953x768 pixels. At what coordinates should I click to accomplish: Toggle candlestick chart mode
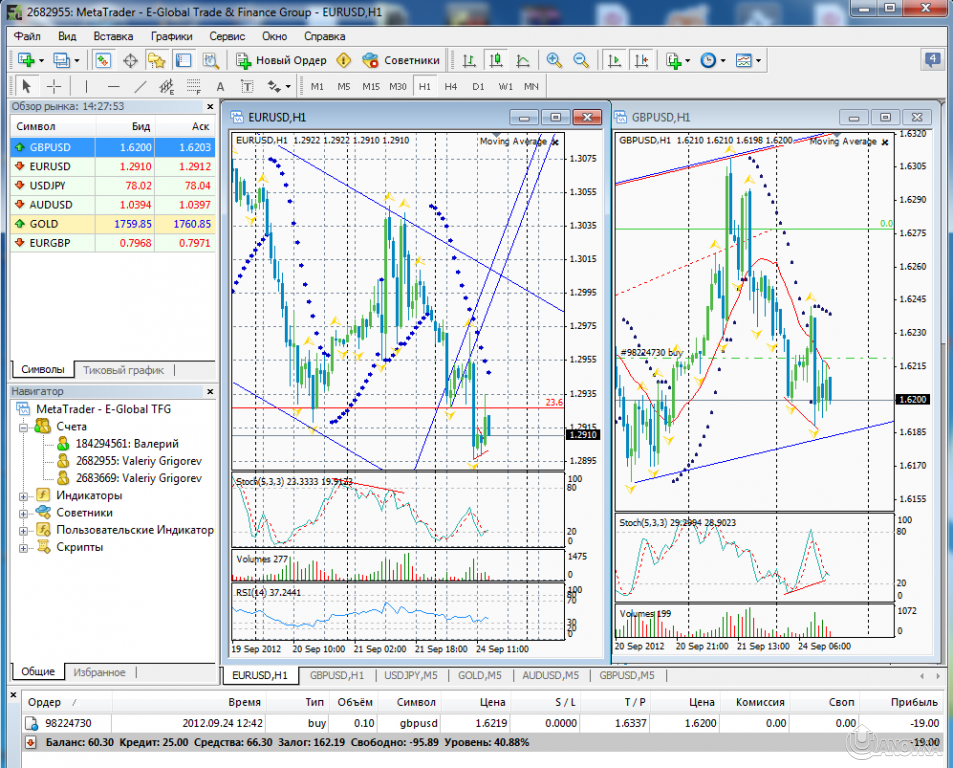coord(495,61)
